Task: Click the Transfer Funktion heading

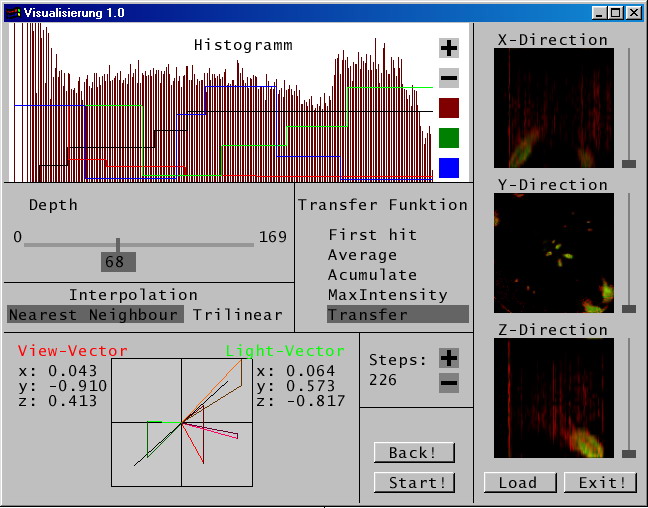Action: pyautogui.click(x=383, y=205)
